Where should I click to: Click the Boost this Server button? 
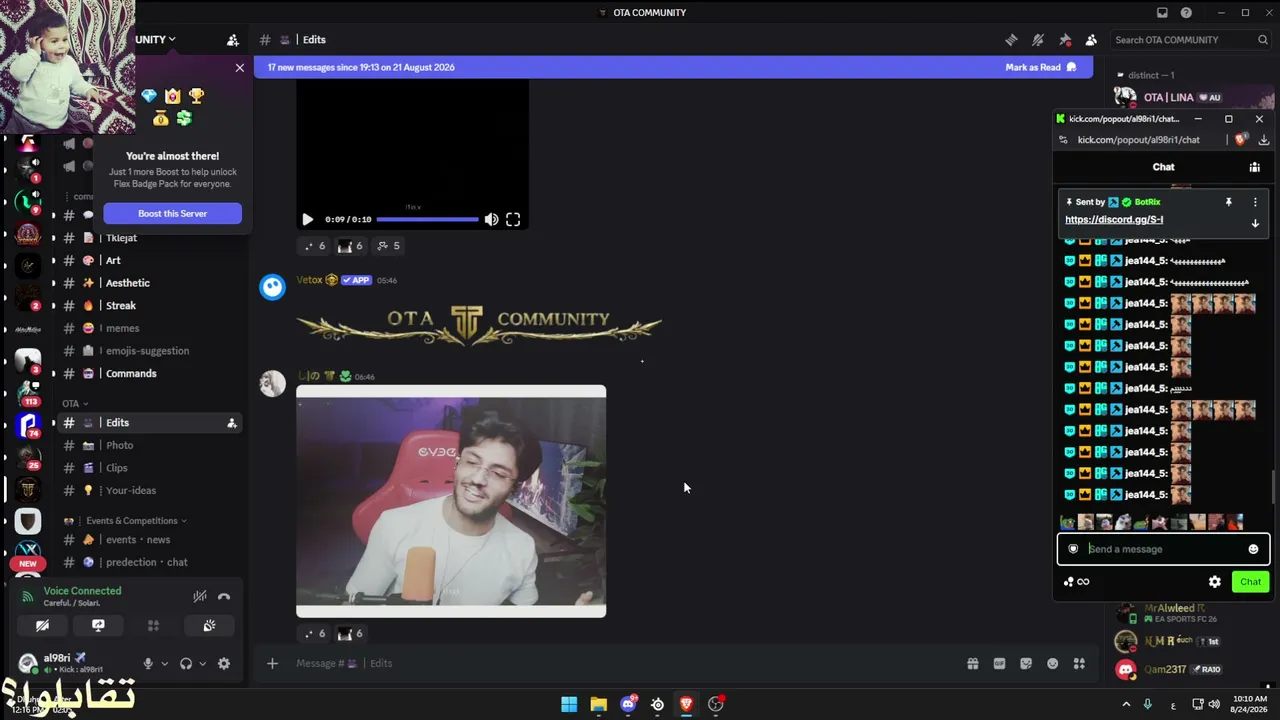pos(172,213)
